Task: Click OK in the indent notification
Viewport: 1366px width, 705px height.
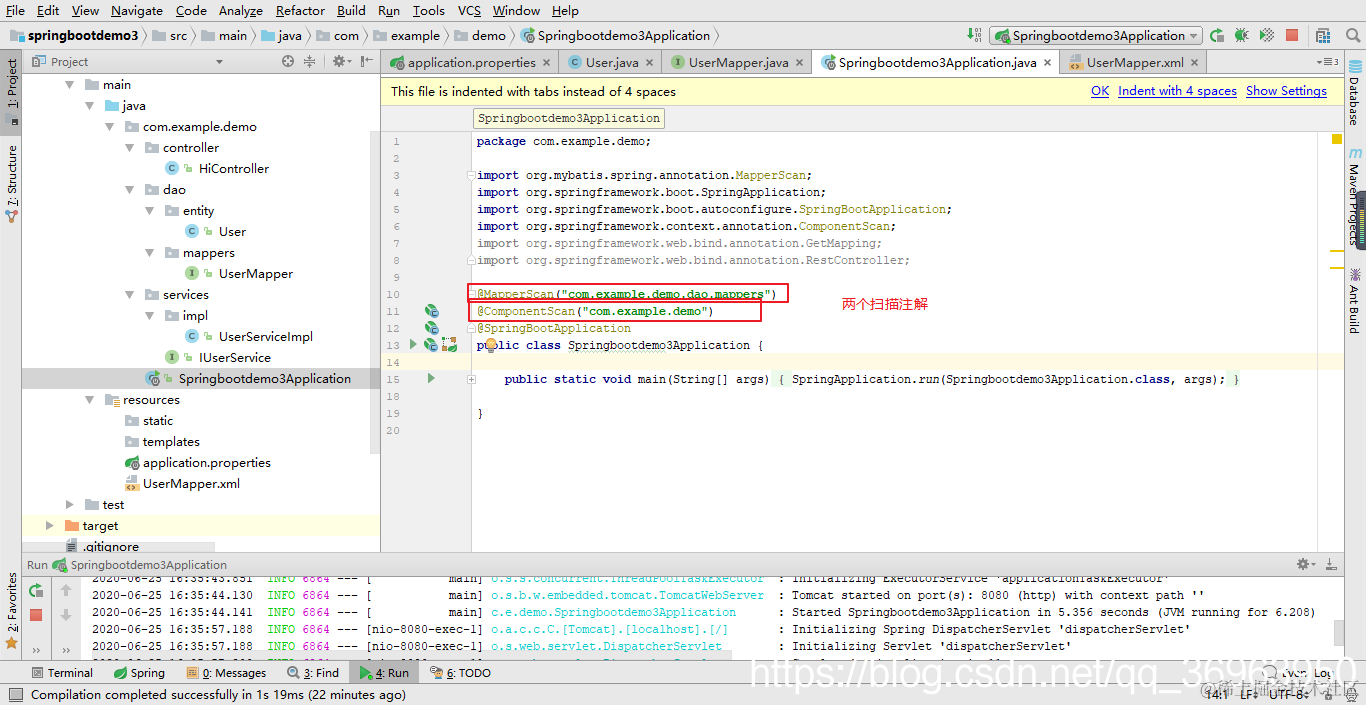Action: point(1100,91)
